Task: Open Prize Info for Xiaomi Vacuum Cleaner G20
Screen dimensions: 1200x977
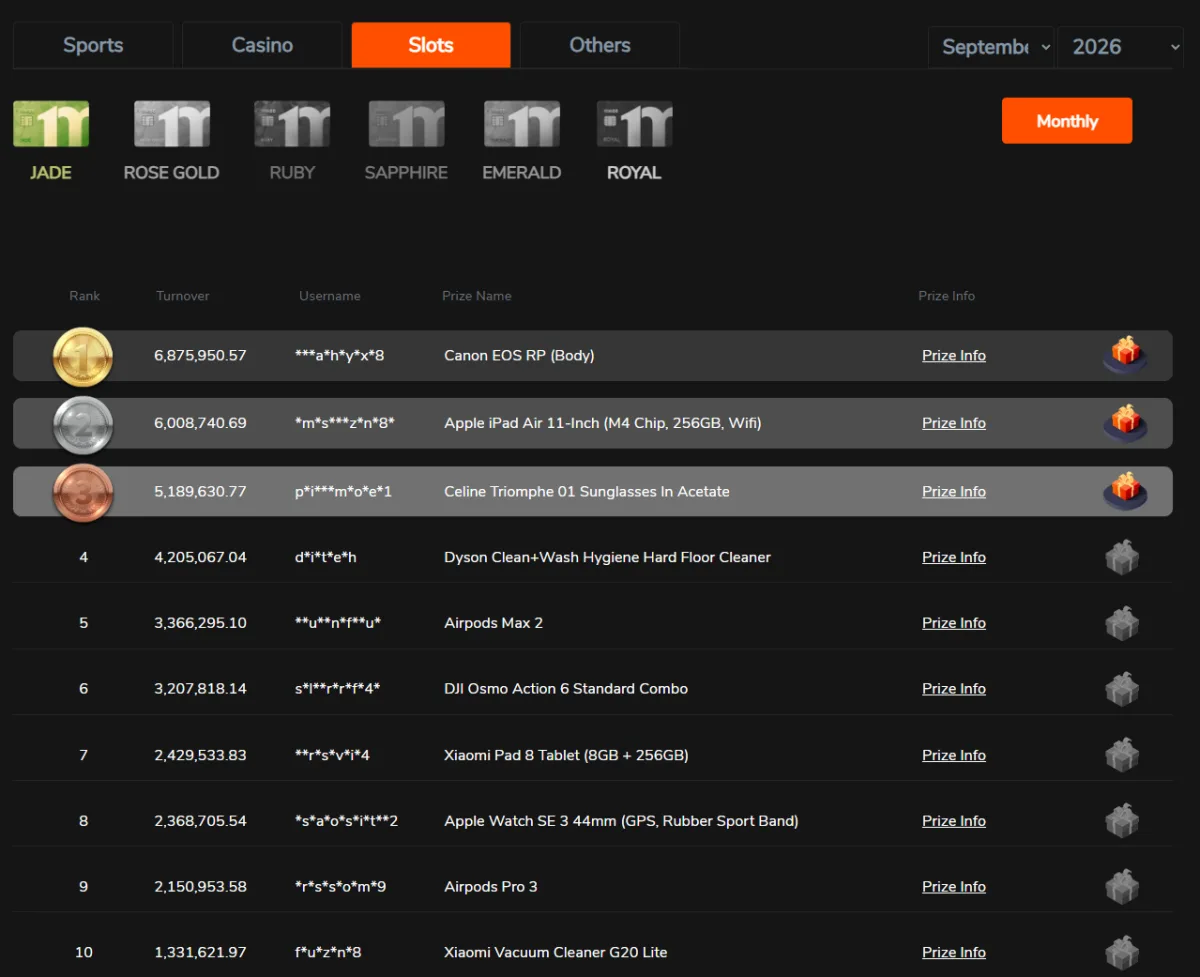Action: pyautogui.click(x=954, y=952)
